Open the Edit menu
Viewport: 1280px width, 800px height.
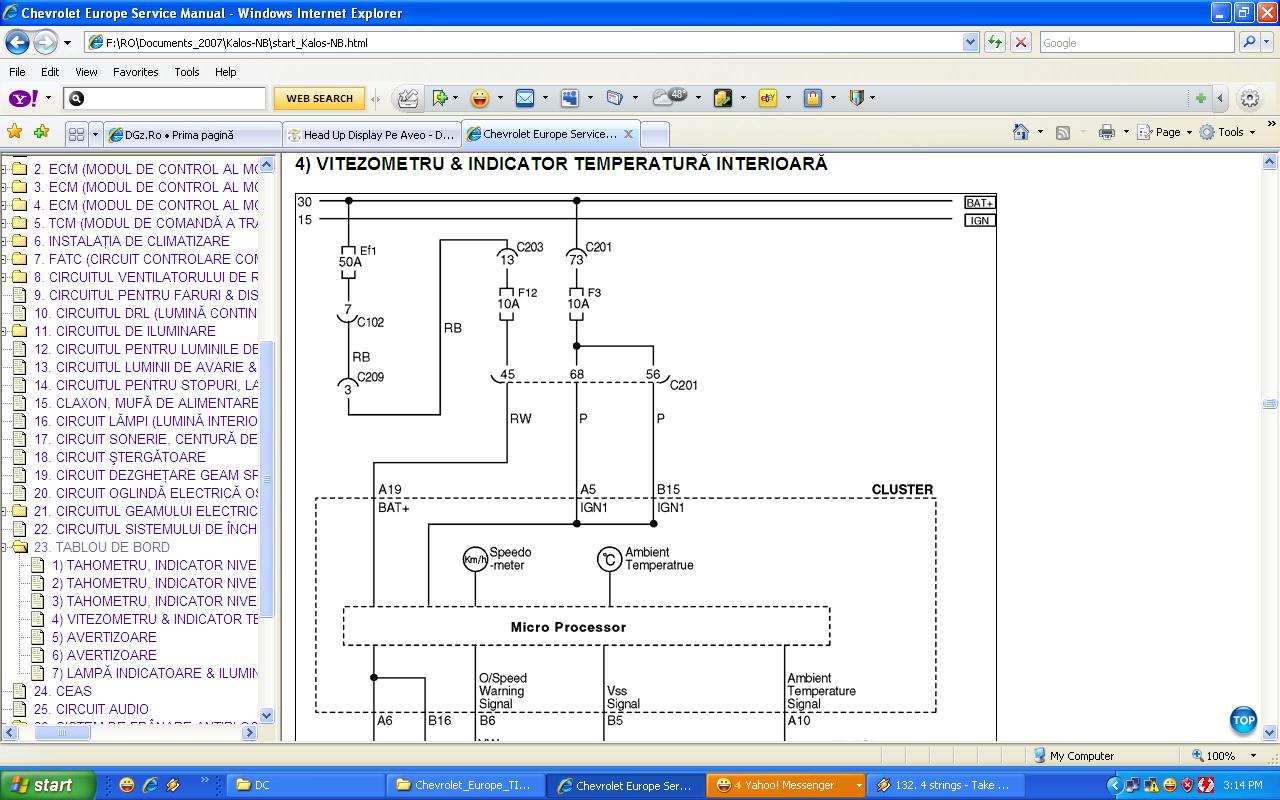[x=50, y=72]
